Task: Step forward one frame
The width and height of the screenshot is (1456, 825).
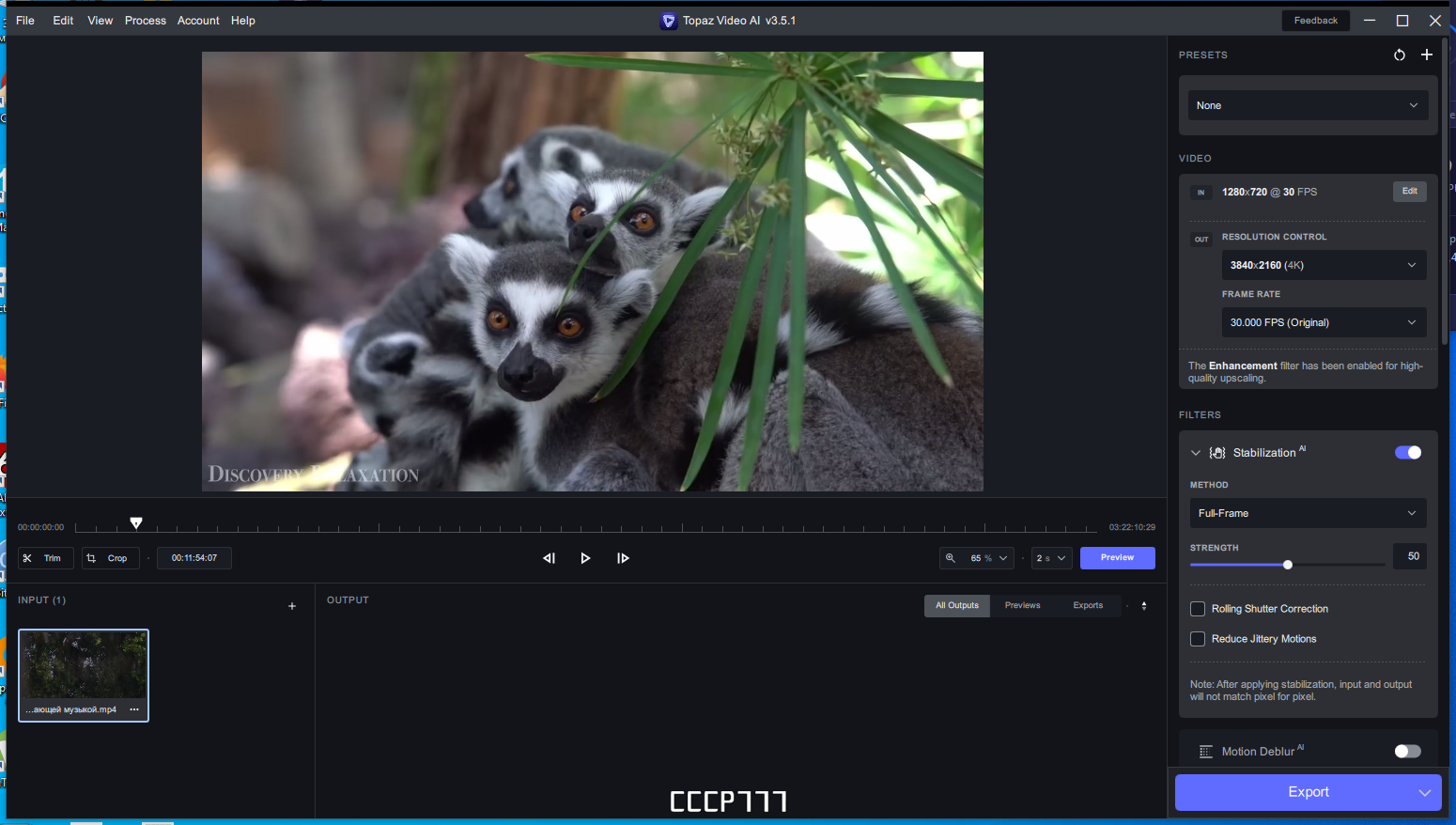Action: coord(623,558)
